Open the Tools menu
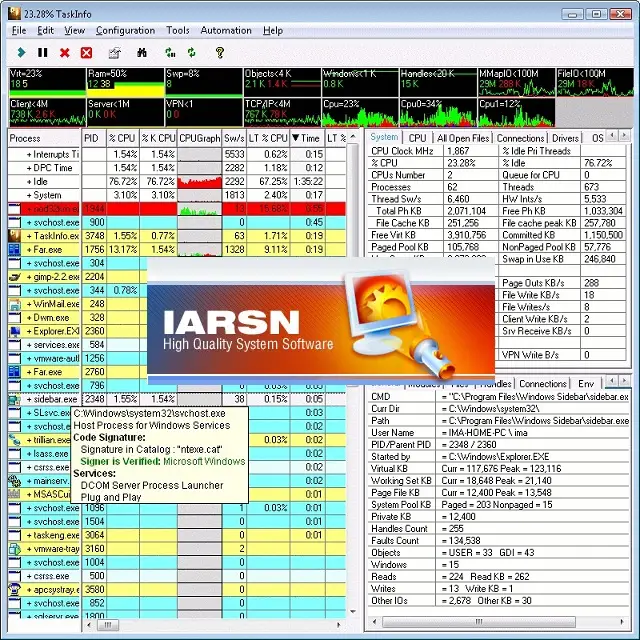 coord(178,31)
